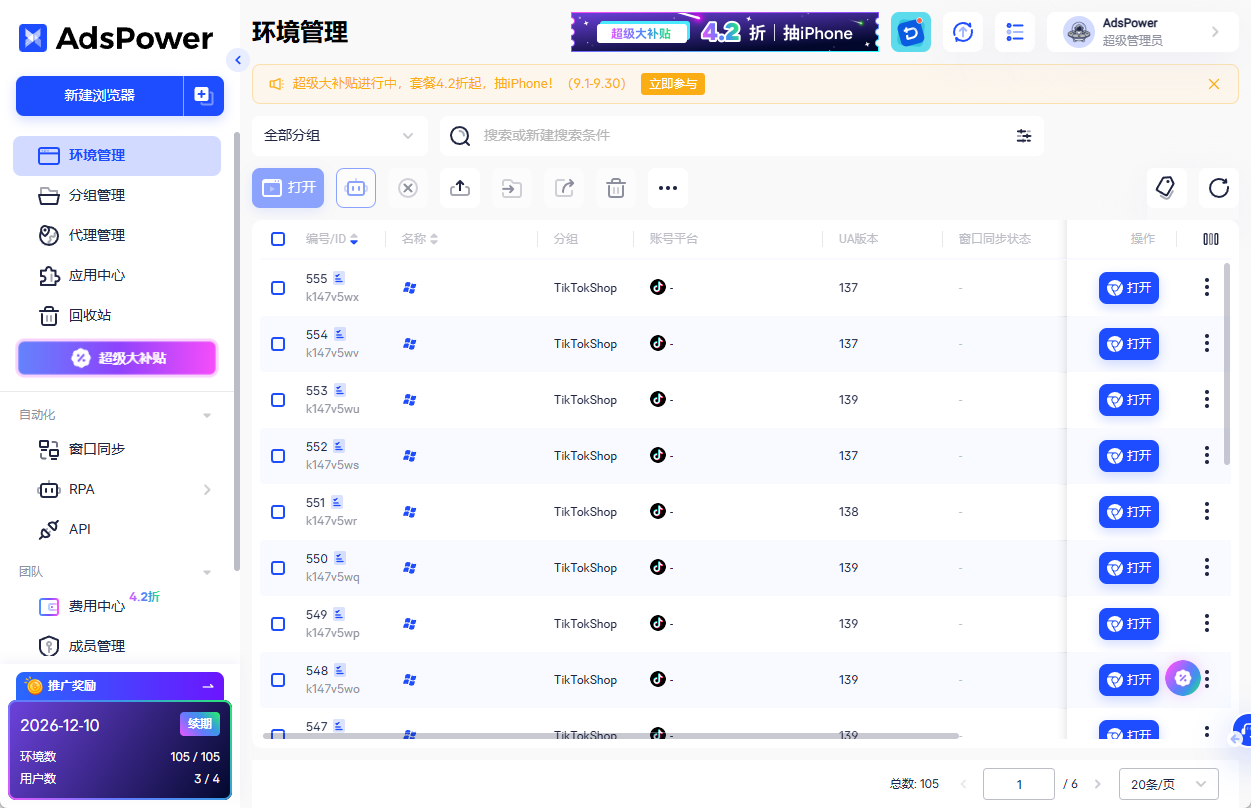Collapse the 自动化 section

coord(207,415)
